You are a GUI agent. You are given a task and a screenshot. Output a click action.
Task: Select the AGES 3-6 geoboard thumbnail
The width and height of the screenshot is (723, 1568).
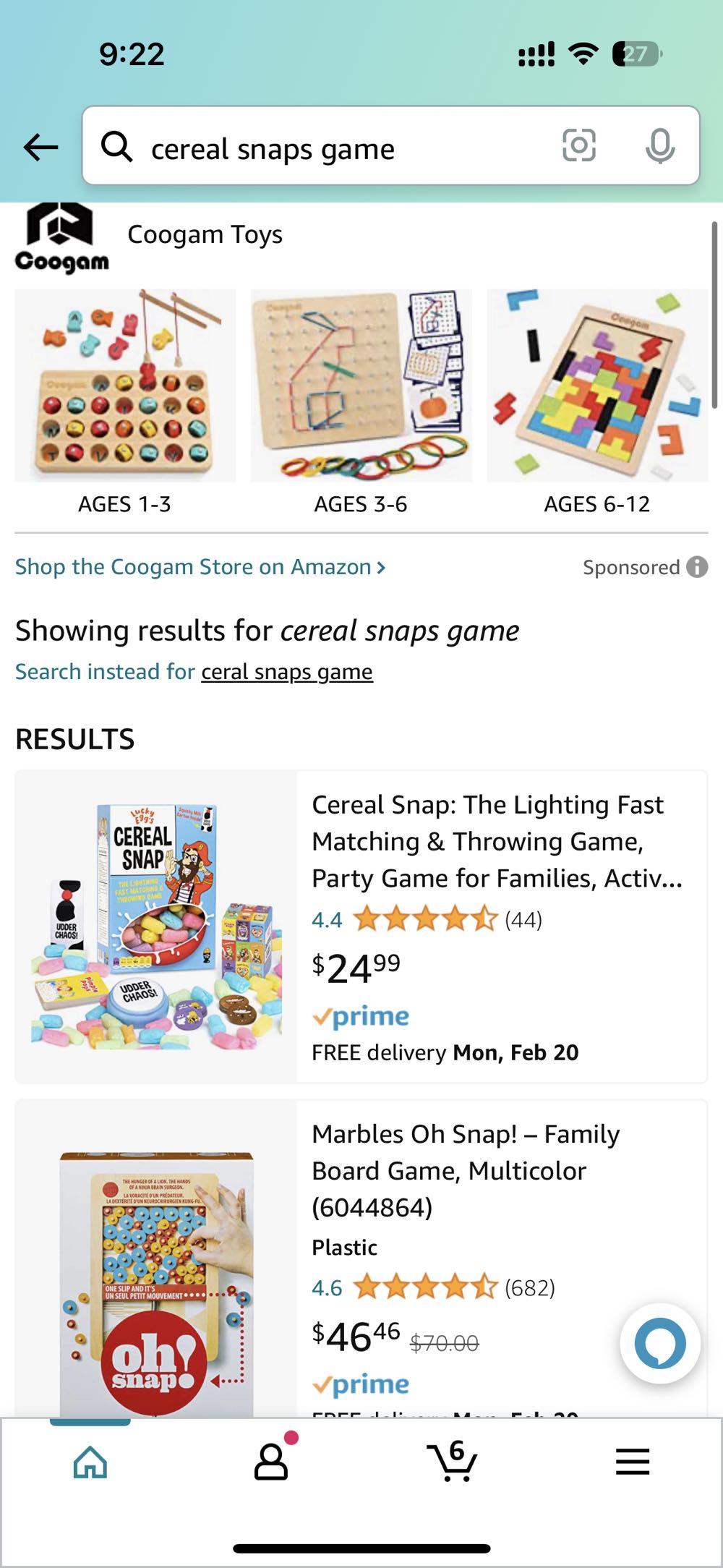[361, 386]
